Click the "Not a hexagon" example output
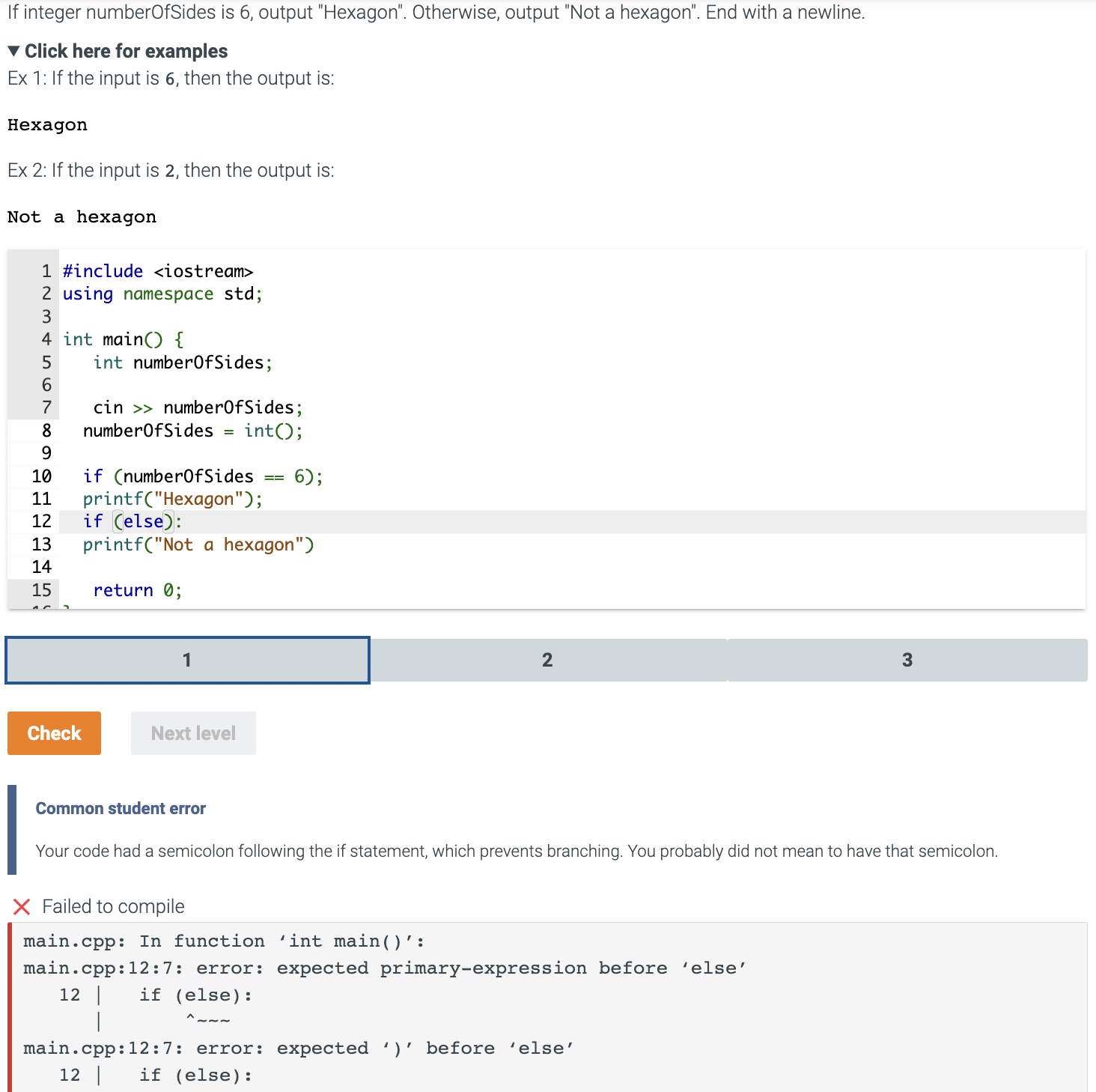The image size is (1096, 1092). [x=82, y=216]
